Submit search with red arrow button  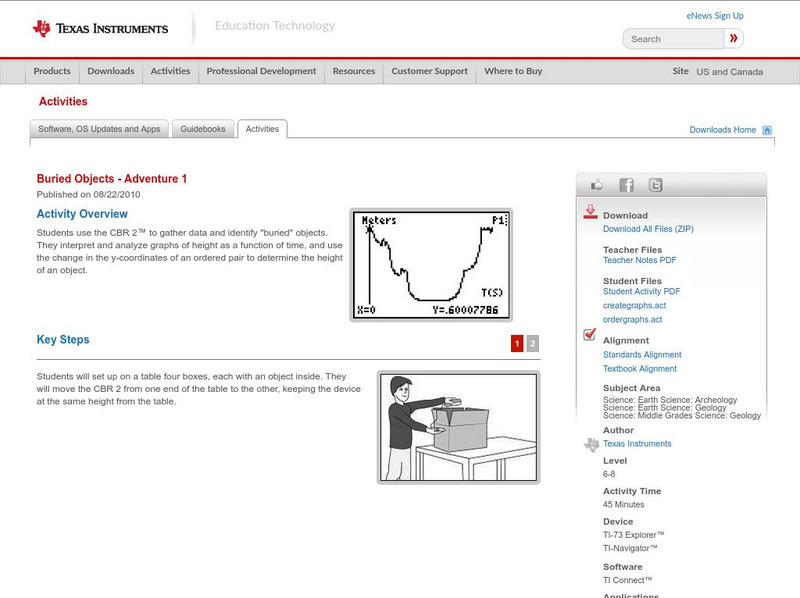(734, 38)
